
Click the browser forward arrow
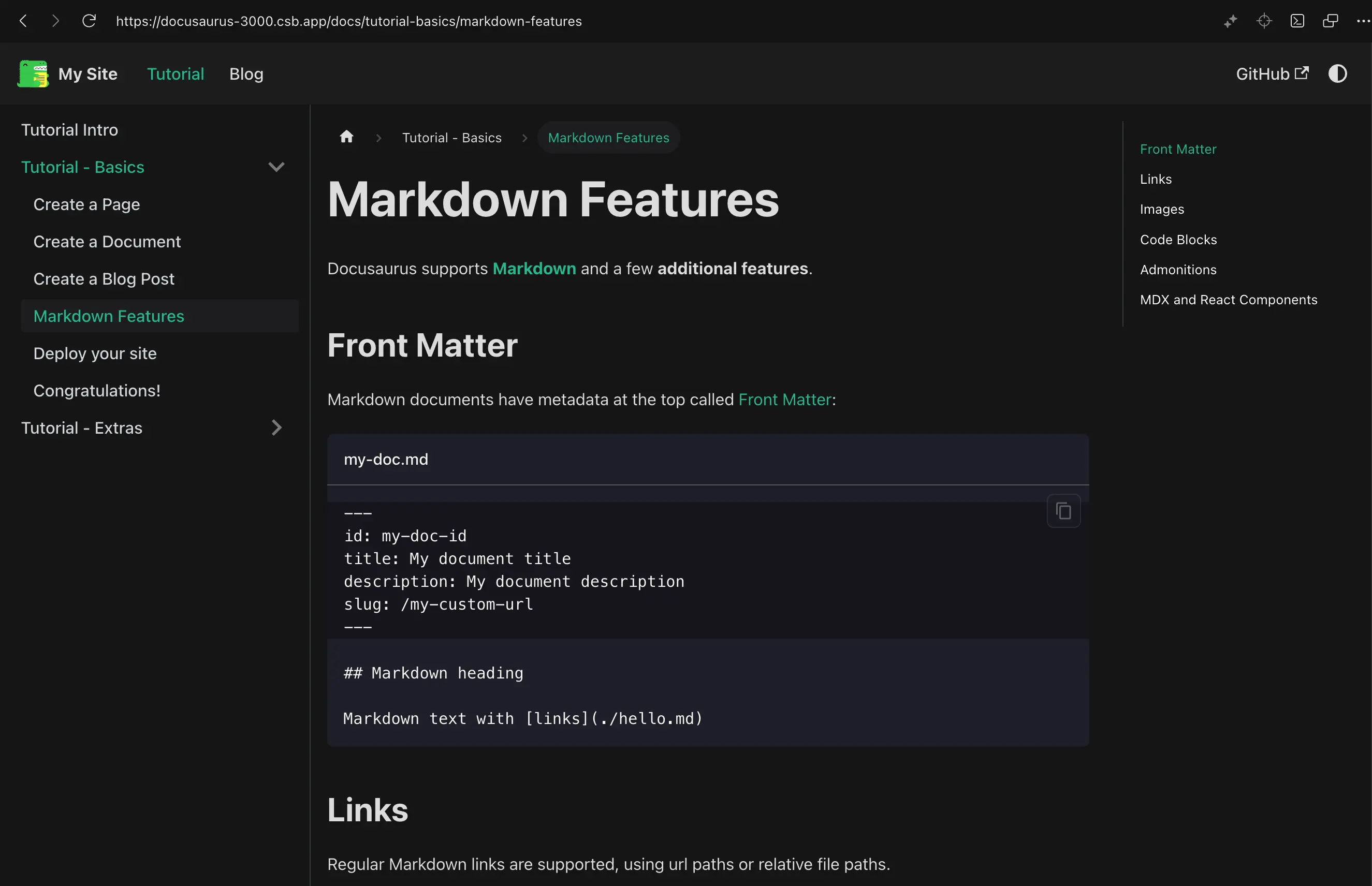click(55, 21)
